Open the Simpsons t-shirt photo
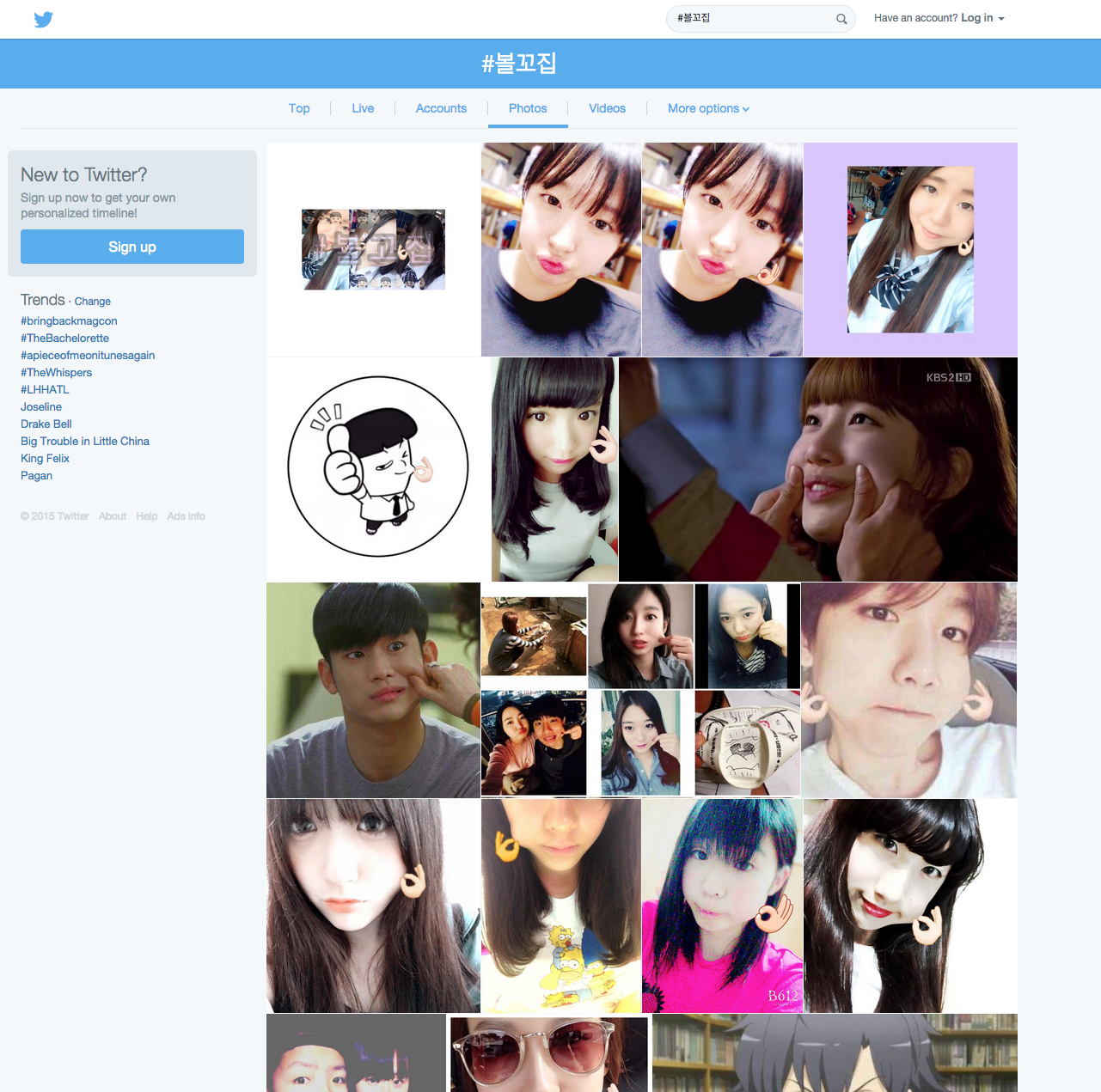Image resolution: width=1101 pixels, height=1092 pixels. click(x=560, y=906)
